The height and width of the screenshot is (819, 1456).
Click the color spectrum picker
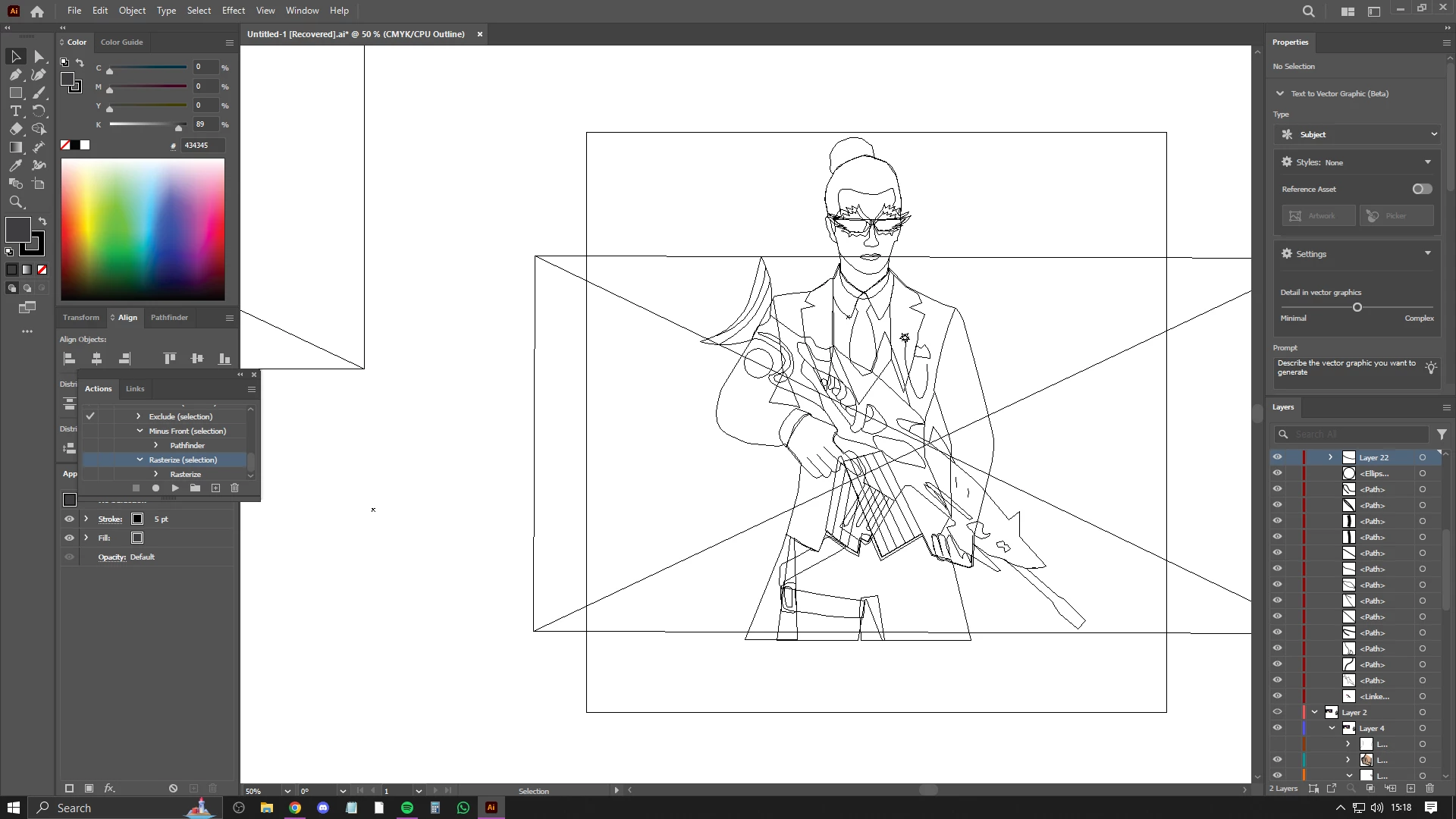pyautogui.click(x=143, y=229)
